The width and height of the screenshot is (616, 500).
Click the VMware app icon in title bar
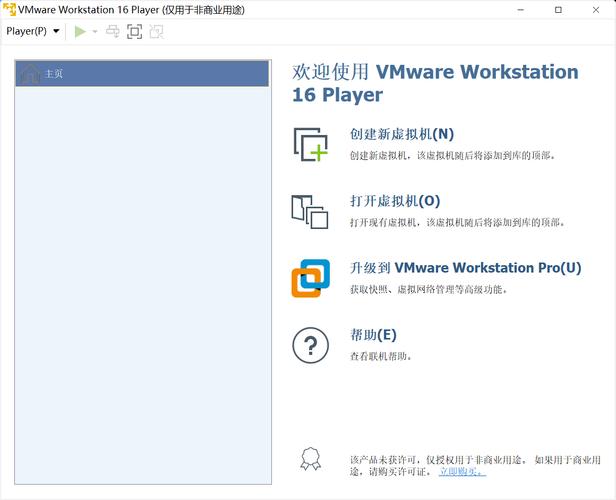click(9, 9)
